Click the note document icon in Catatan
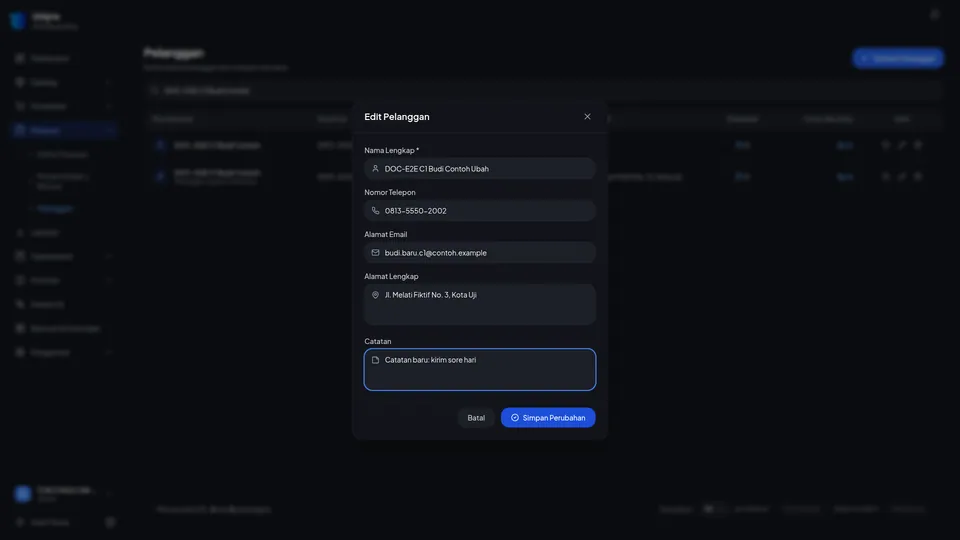Screen dimensions: 960x540 point(375,360)
